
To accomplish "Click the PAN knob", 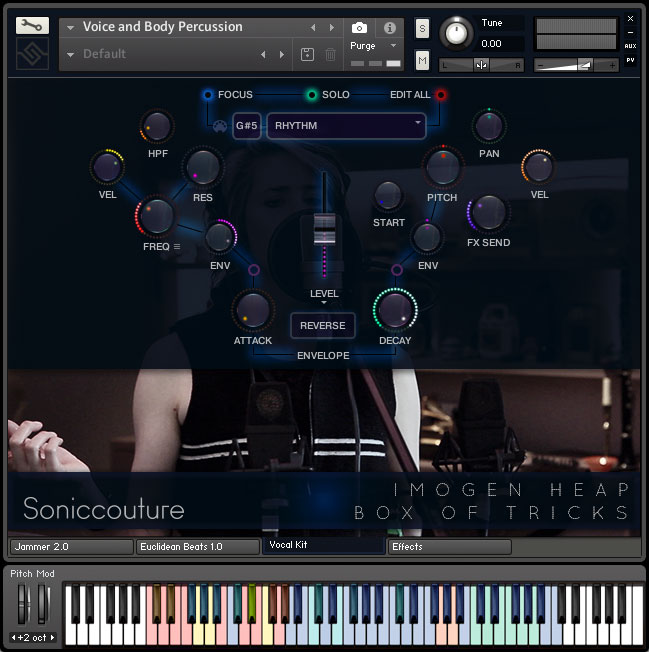I will tap(489, 126).
